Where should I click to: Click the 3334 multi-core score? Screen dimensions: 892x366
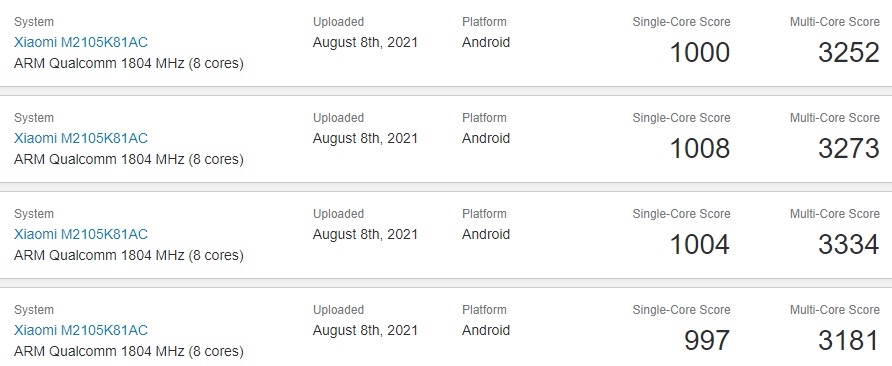tap(849, 245)
